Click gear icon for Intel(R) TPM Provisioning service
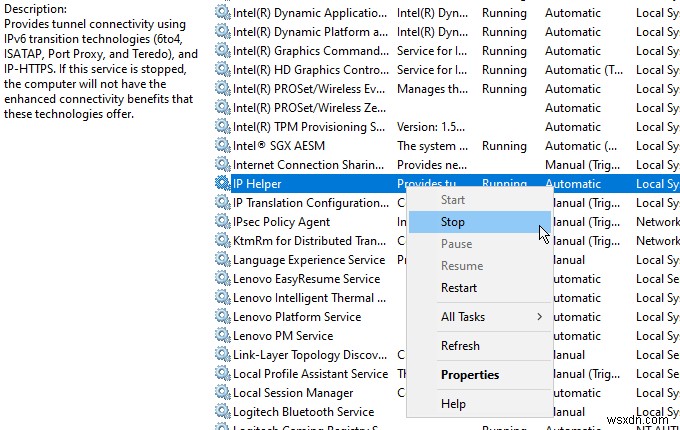 click(x=222, y=127)
